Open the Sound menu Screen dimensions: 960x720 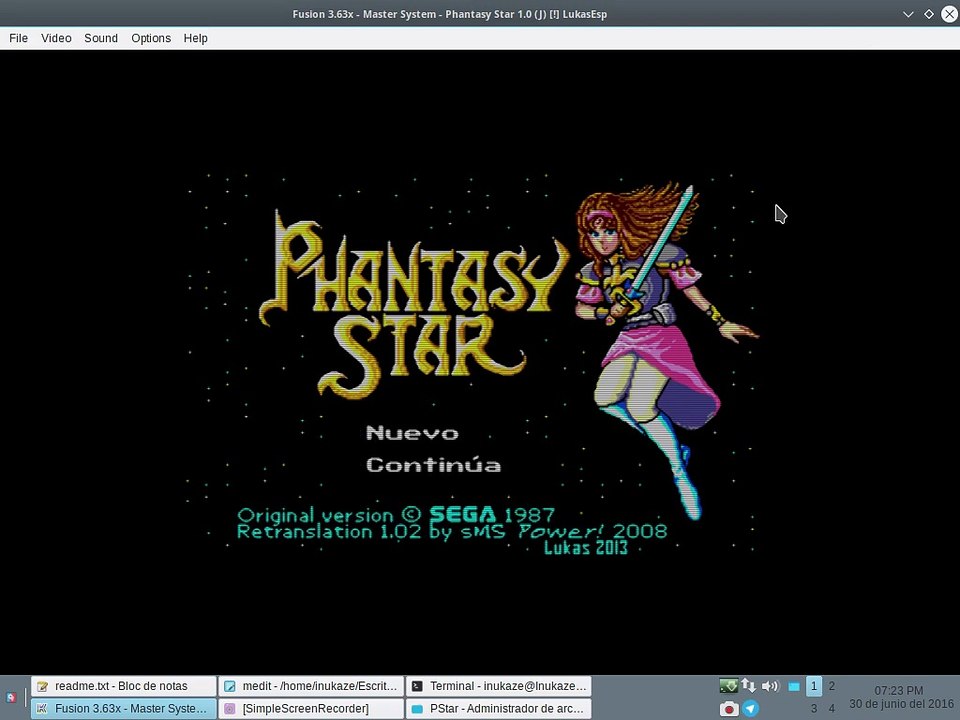(x=101, y=38)
